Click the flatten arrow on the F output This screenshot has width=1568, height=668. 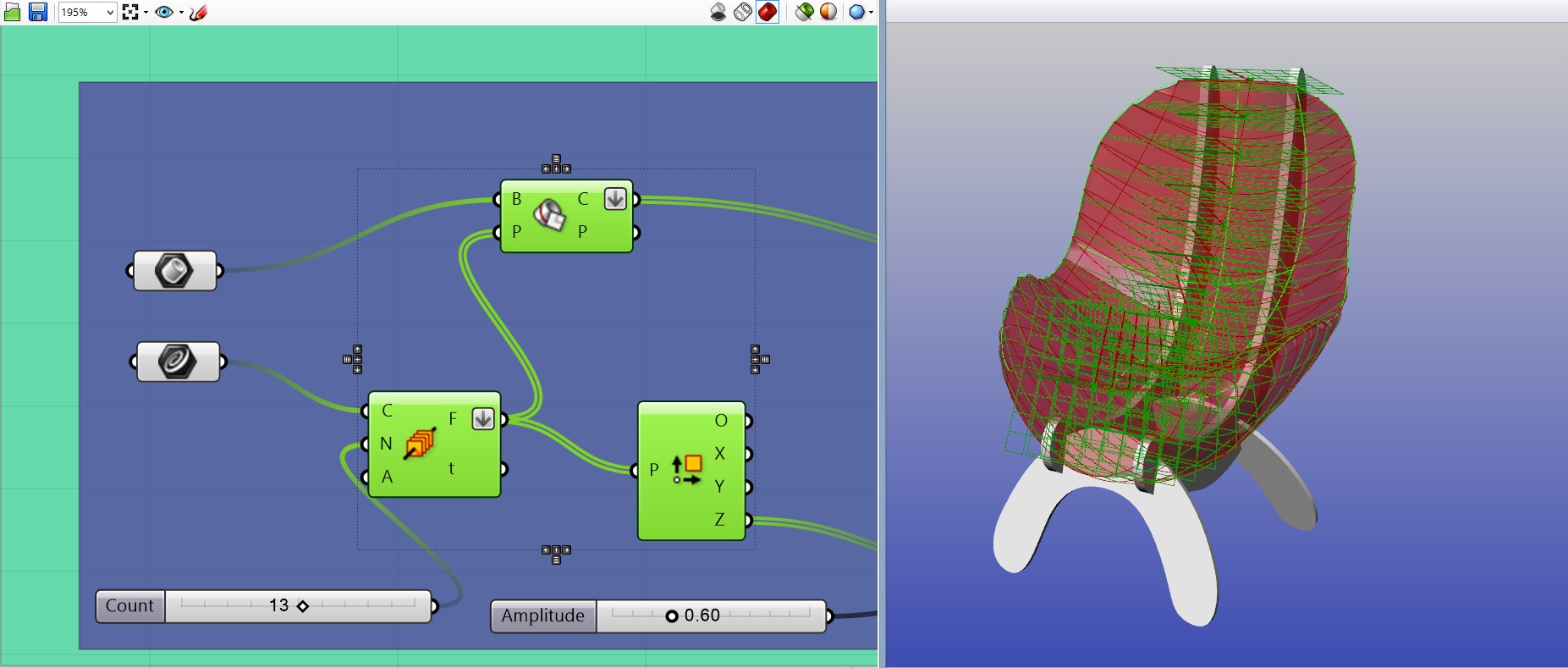tap(482, 419)
